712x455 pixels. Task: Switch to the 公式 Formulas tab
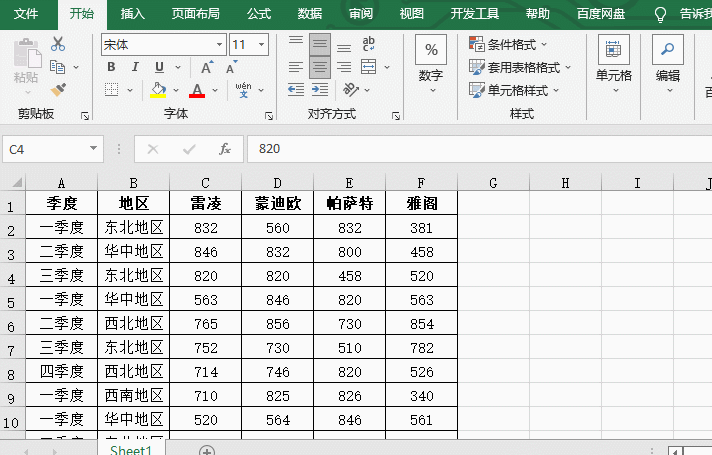coord(259,14)
